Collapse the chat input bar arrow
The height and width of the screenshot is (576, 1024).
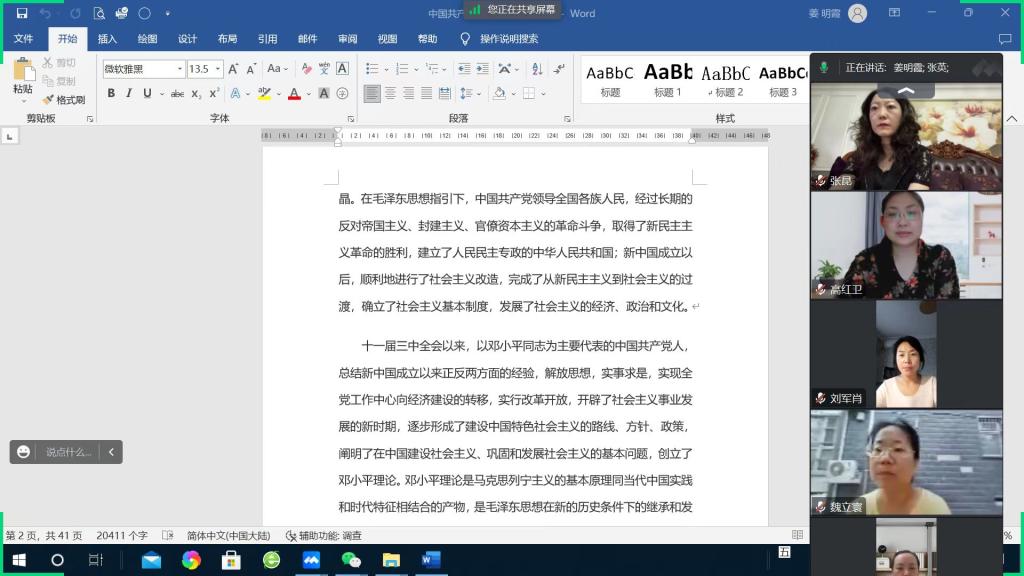[x=111, y=452]
